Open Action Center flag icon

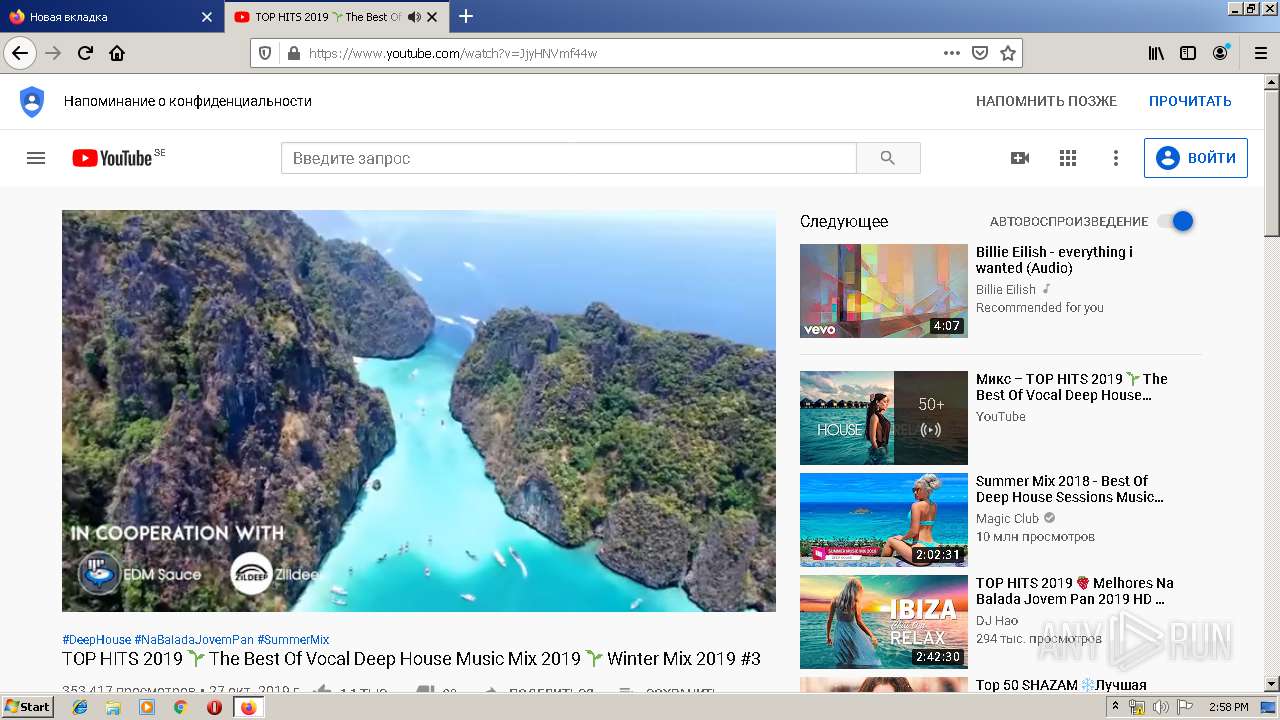(x=1185, y=707)
